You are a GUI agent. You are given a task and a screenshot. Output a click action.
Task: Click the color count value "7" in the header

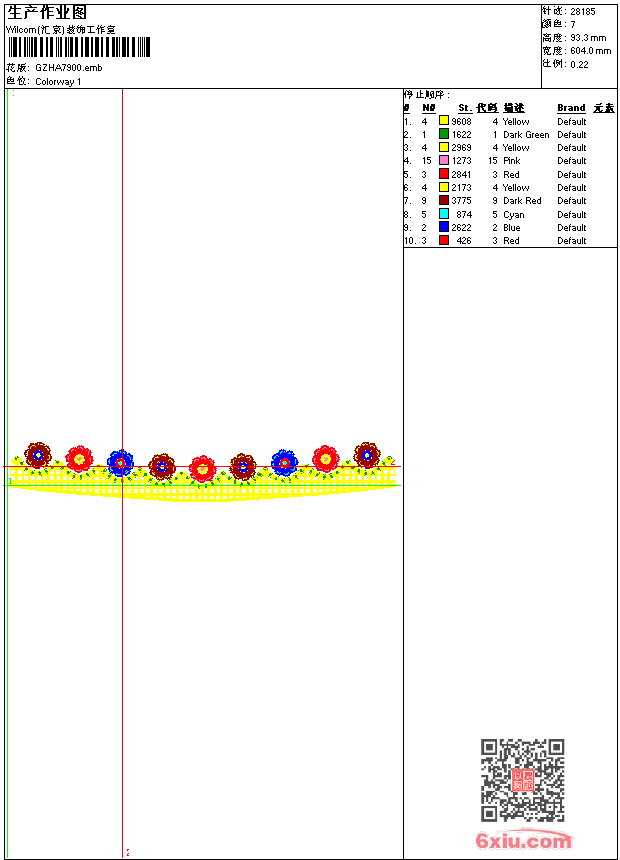tap(573, 25)
